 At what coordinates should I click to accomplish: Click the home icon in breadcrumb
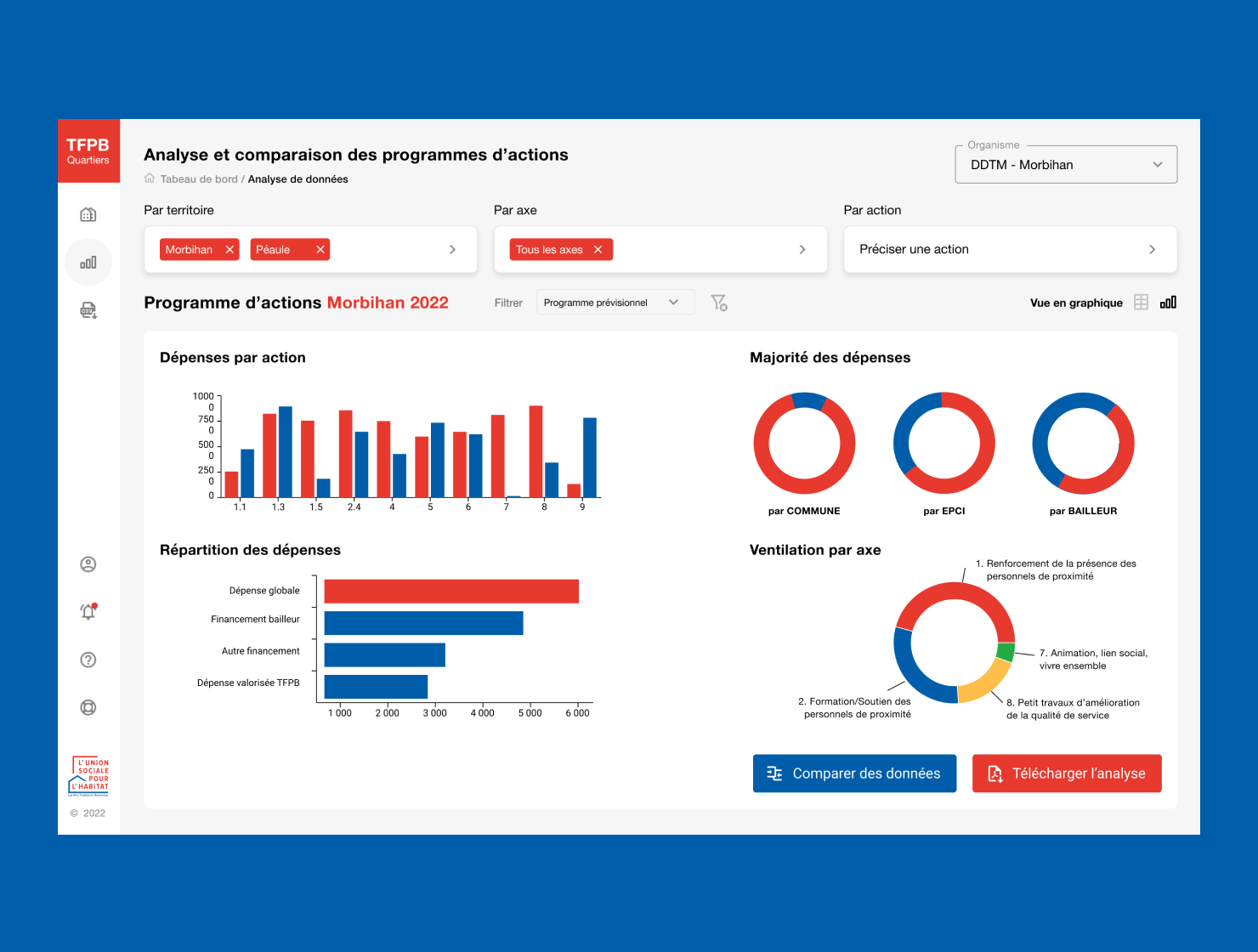point(150,178)
